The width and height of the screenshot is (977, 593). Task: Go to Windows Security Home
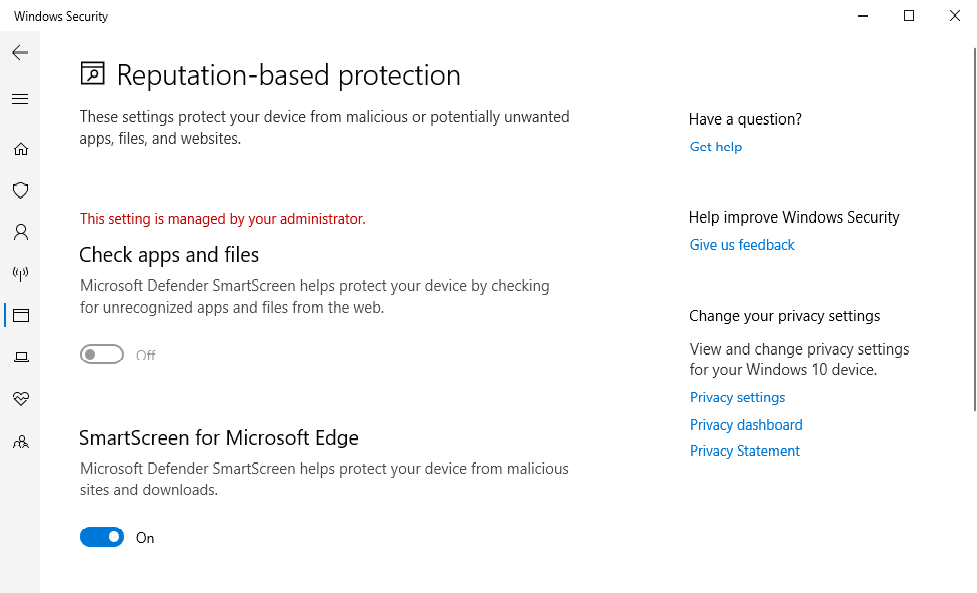point(20,148)
